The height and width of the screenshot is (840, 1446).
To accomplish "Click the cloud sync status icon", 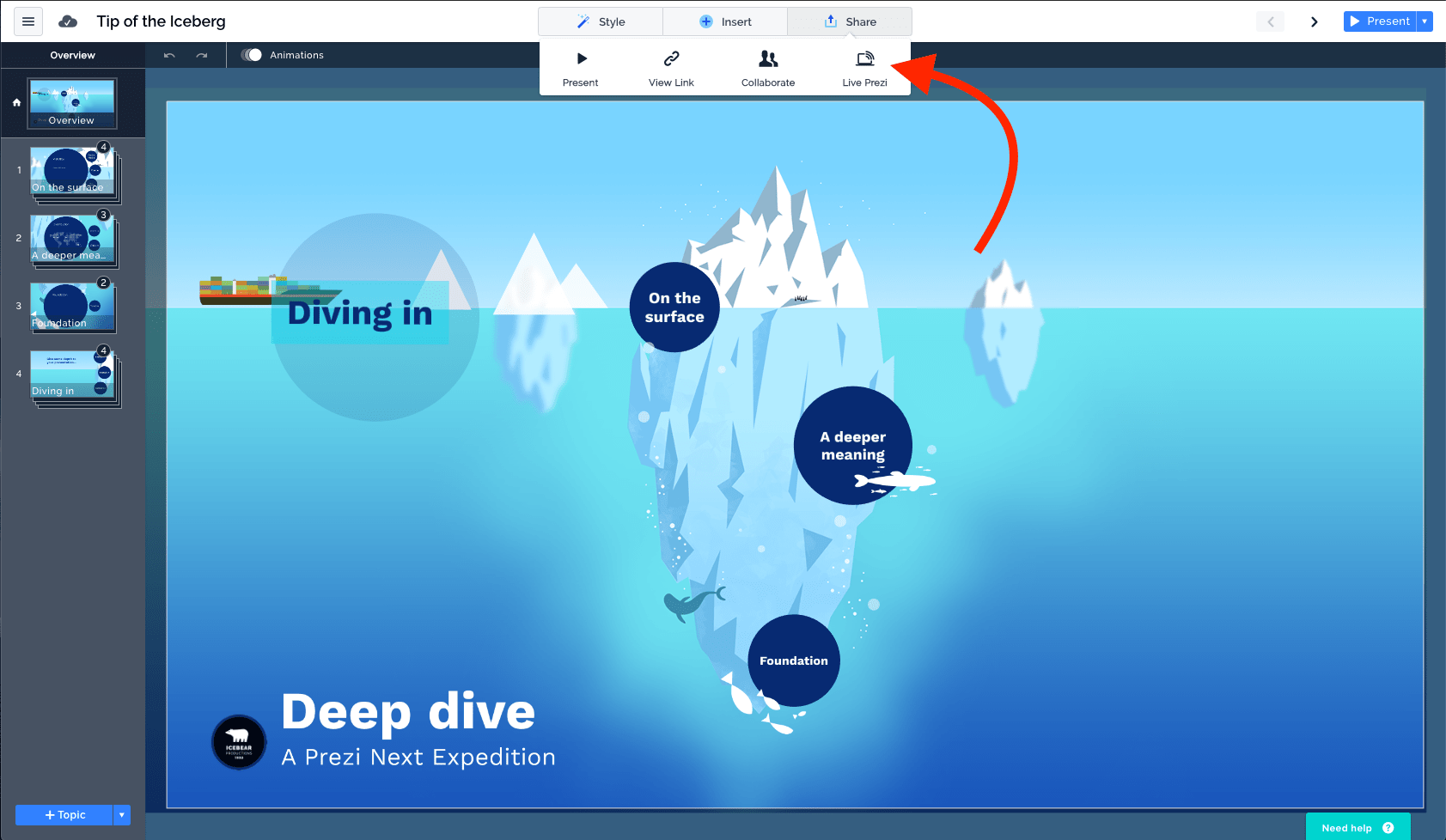I will (68, 21).
